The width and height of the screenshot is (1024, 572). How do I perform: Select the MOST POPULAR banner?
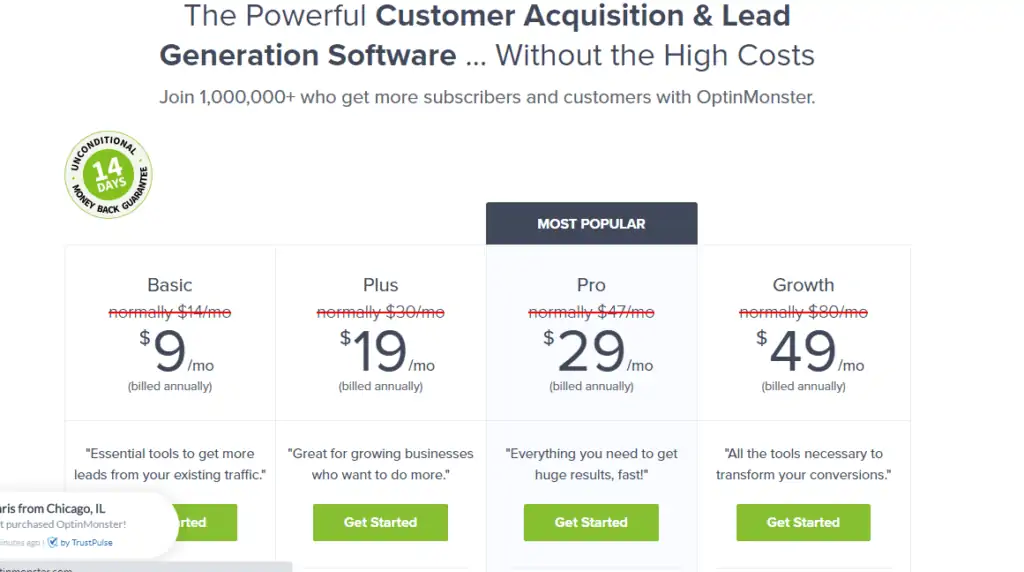click(x=592, y=223)
